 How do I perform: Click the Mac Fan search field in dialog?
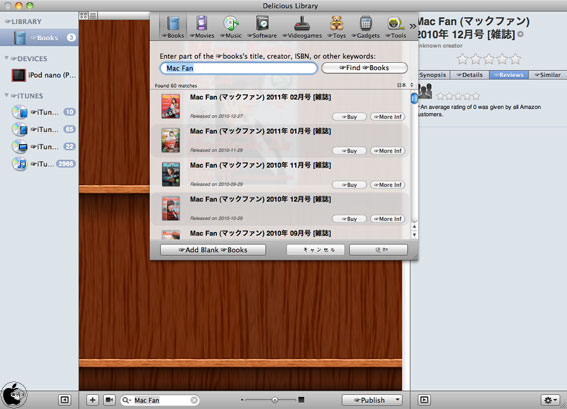(x=239, y=68)
